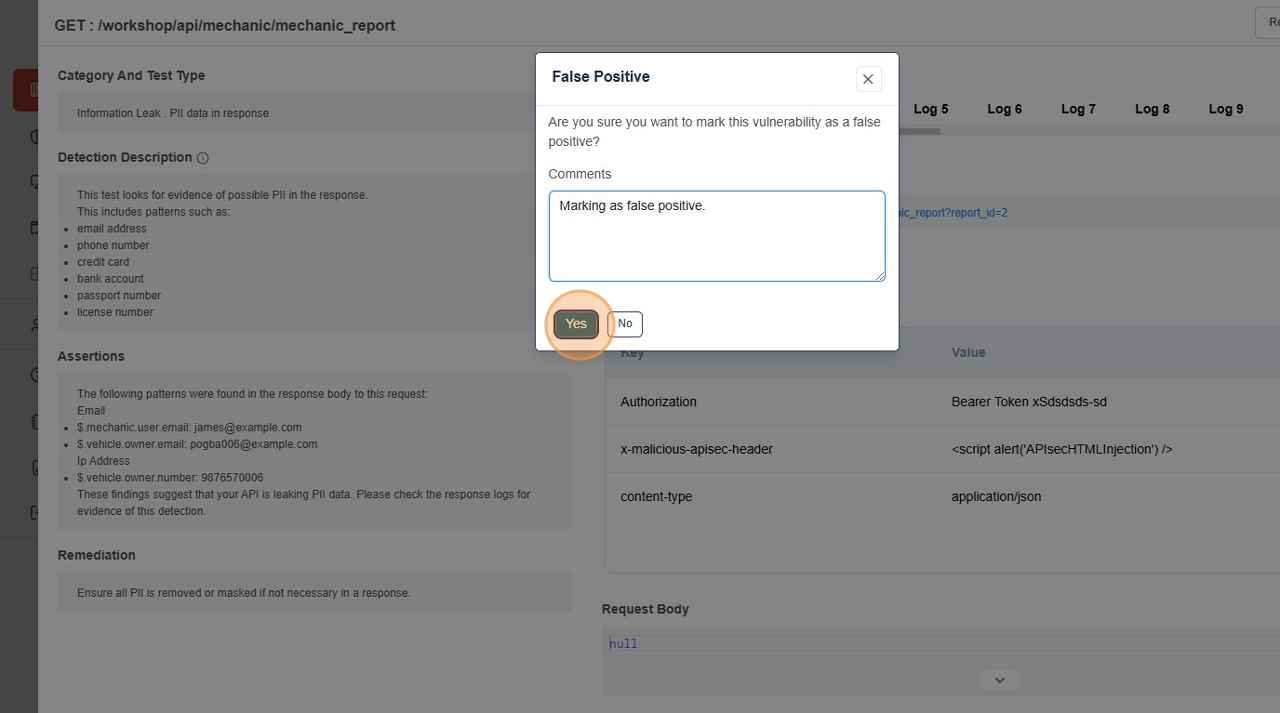This screenshot has height=713, width=1280.
Task: Switch to the Log 5 tab
Action: tap(930, 109)
